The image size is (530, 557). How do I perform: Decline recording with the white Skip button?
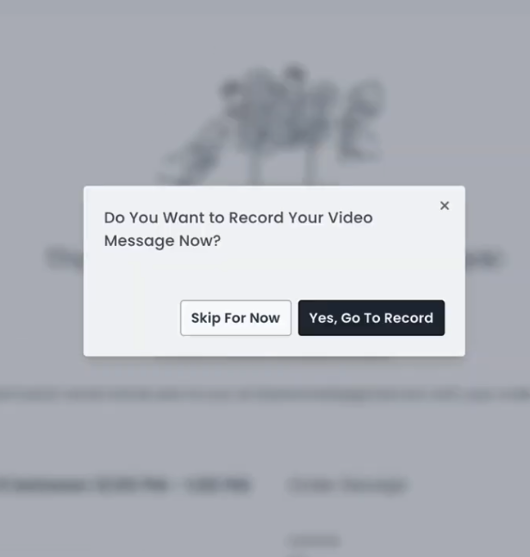click(x=236, y=318)
